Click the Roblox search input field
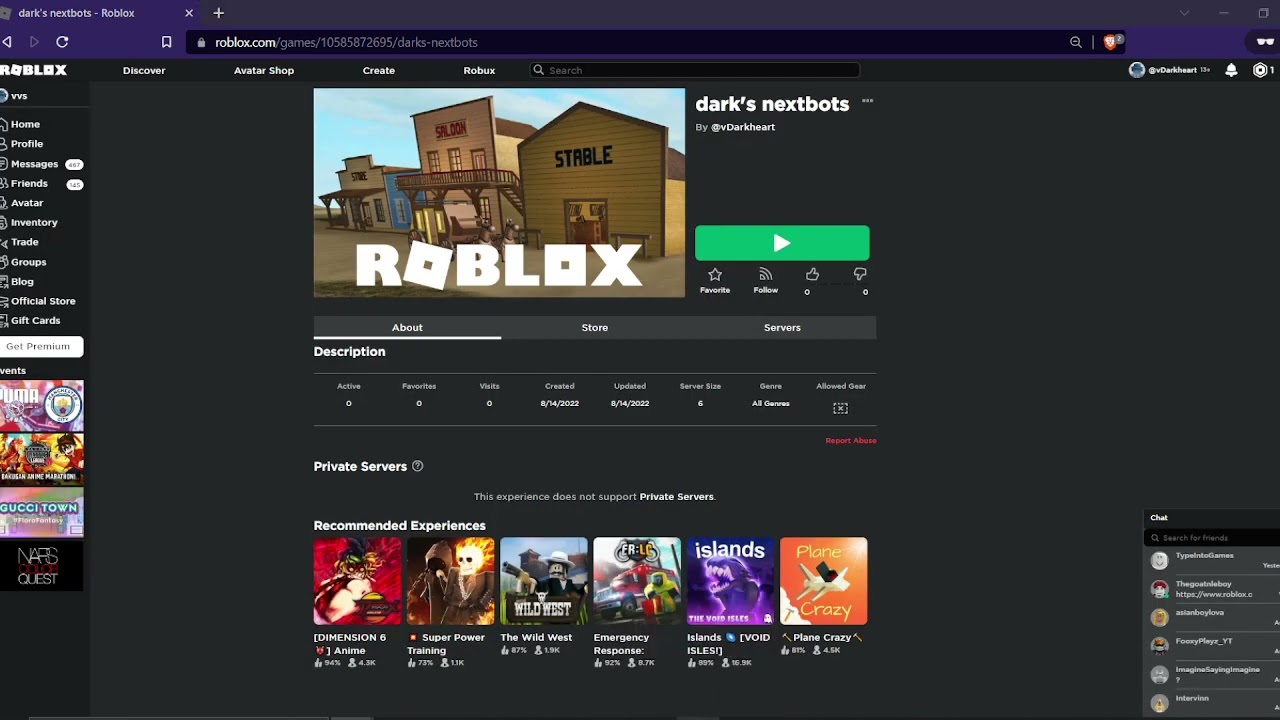 694,70
